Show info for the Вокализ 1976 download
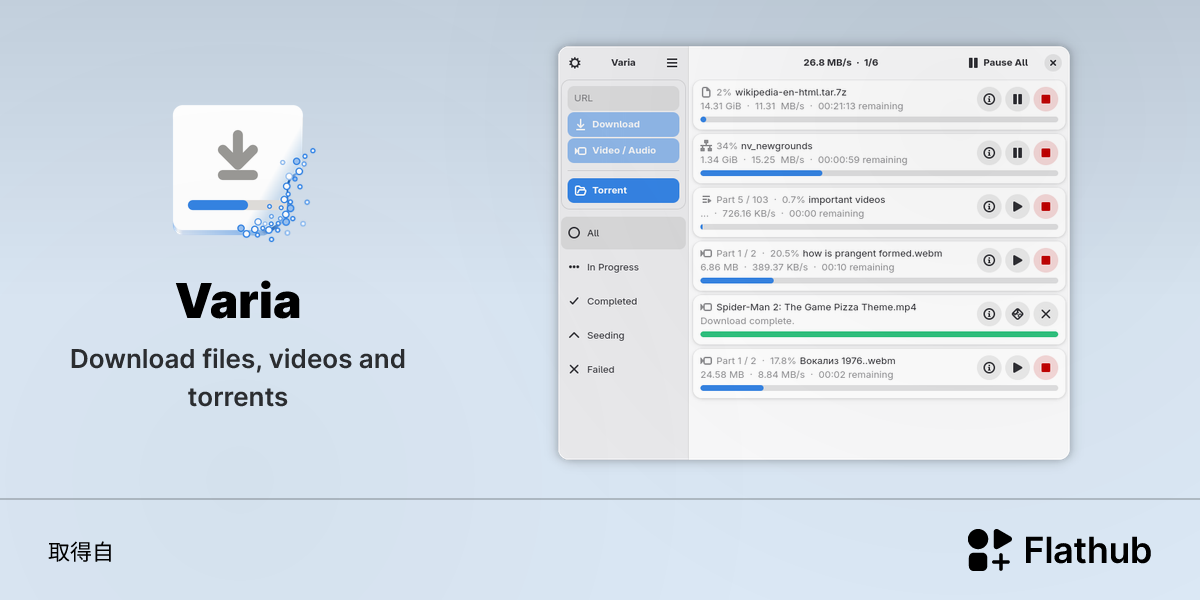 point(989,368)
